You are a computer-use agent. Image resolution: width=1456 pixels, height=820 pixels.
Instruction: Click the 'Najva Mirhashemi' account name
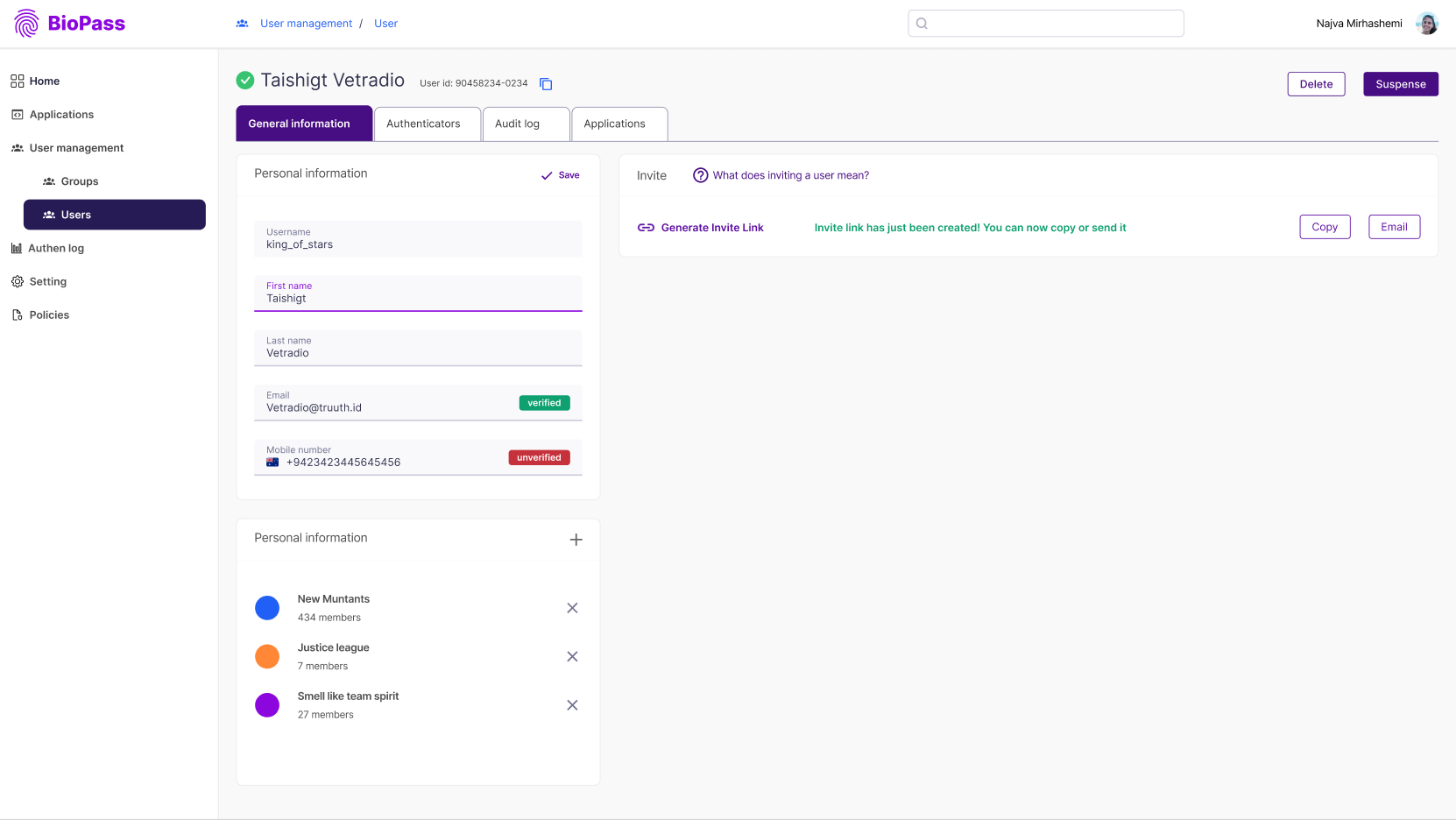1359,24
